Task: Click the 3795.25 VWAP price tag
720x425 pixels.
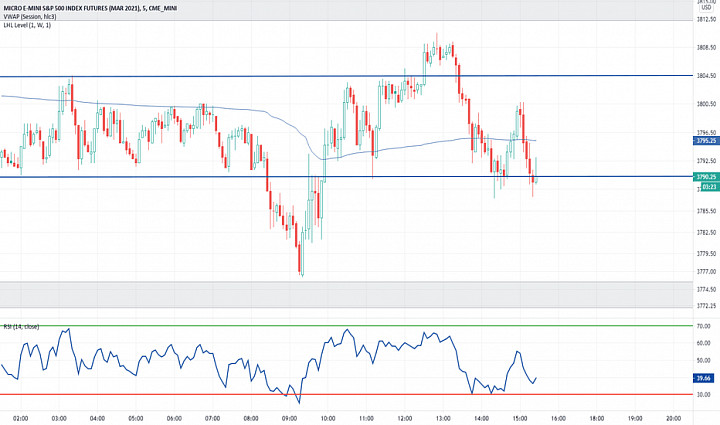Action: (706, 141)
